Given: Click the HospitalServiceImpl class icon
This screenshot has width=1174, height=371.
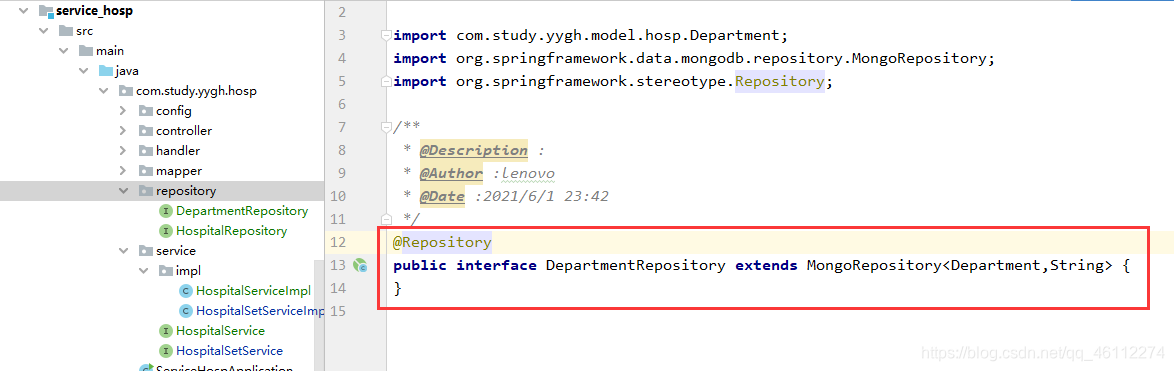Looking at the screenshot, I should click(x=185, y=290).
